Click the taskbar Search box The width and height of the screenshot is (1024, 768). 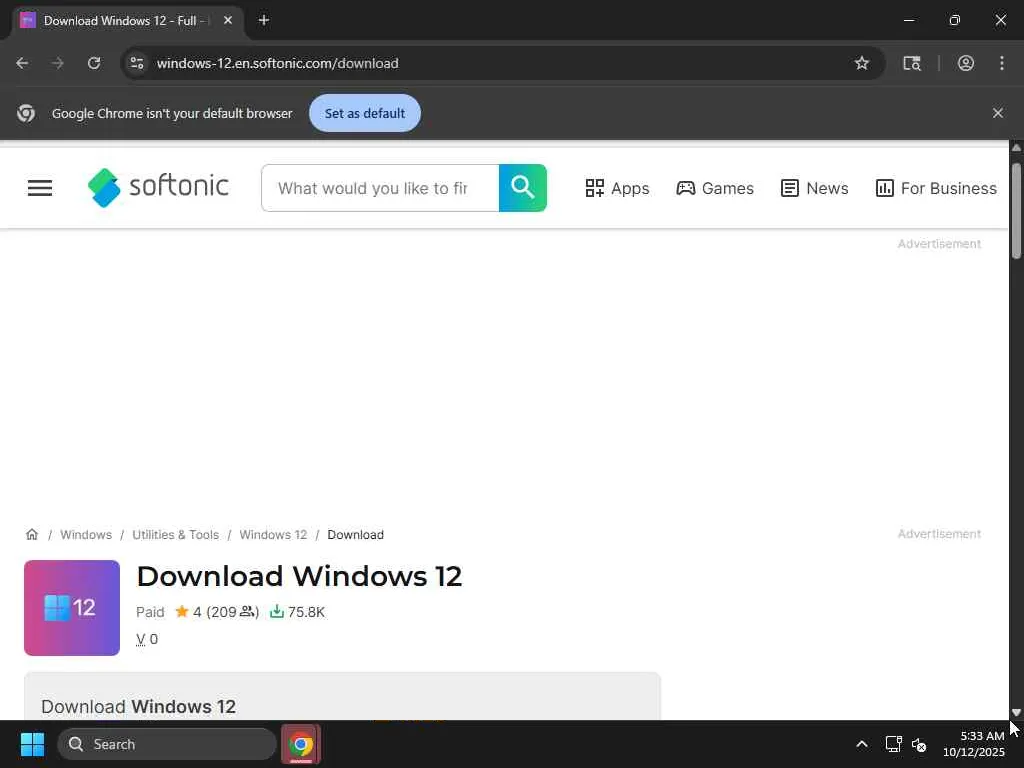[x=167, y=744]
